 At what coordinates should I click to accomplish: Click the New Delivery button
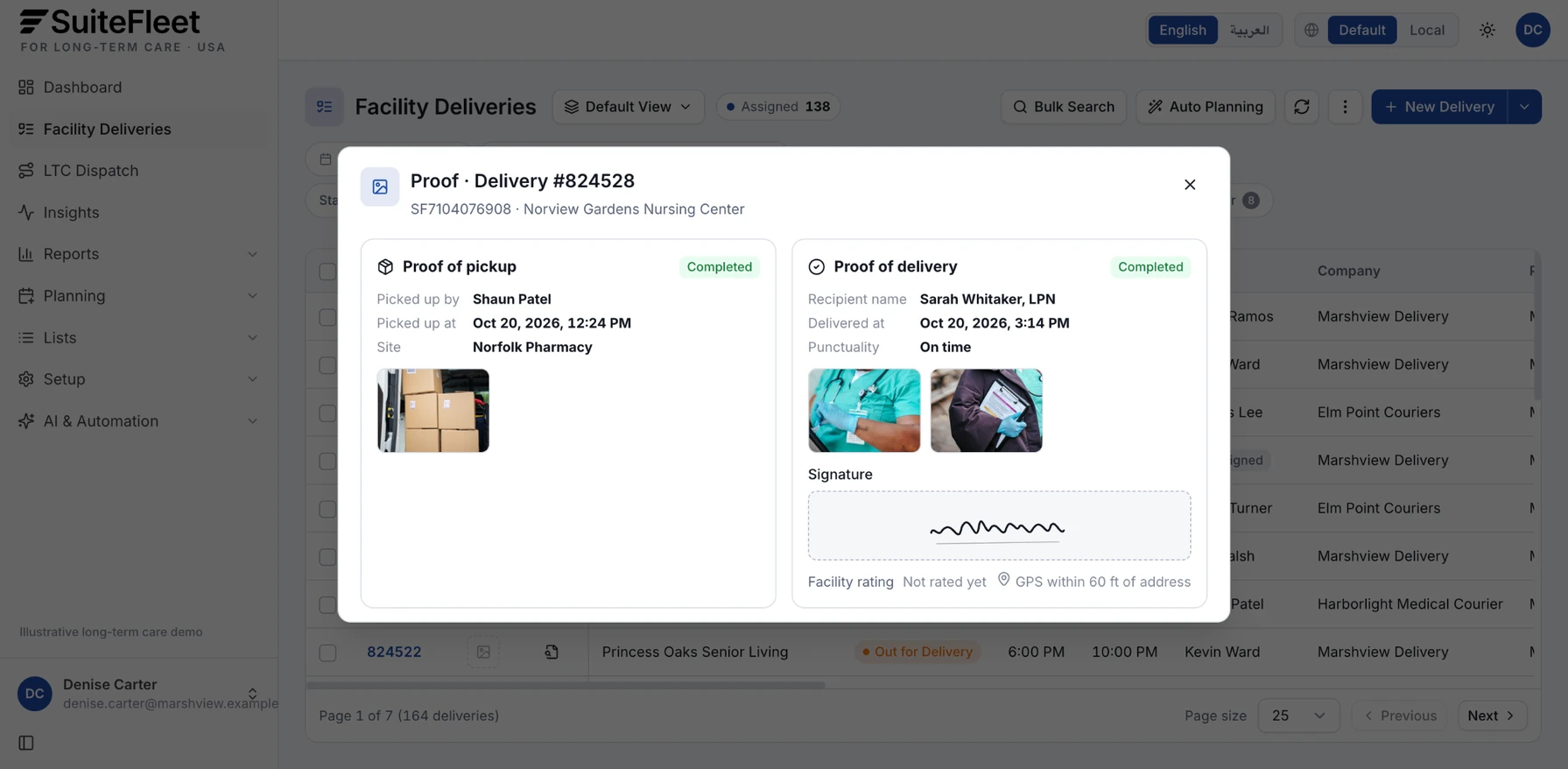(1439, 107)
